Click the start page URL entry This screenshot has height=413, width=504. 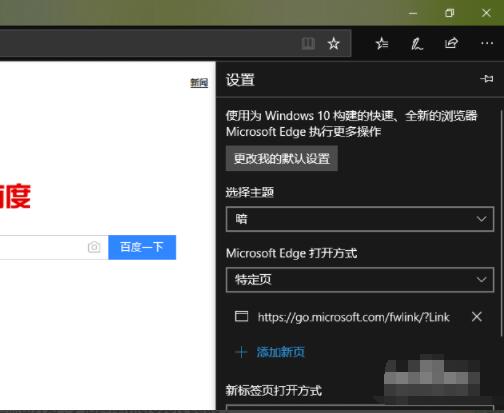354,317
